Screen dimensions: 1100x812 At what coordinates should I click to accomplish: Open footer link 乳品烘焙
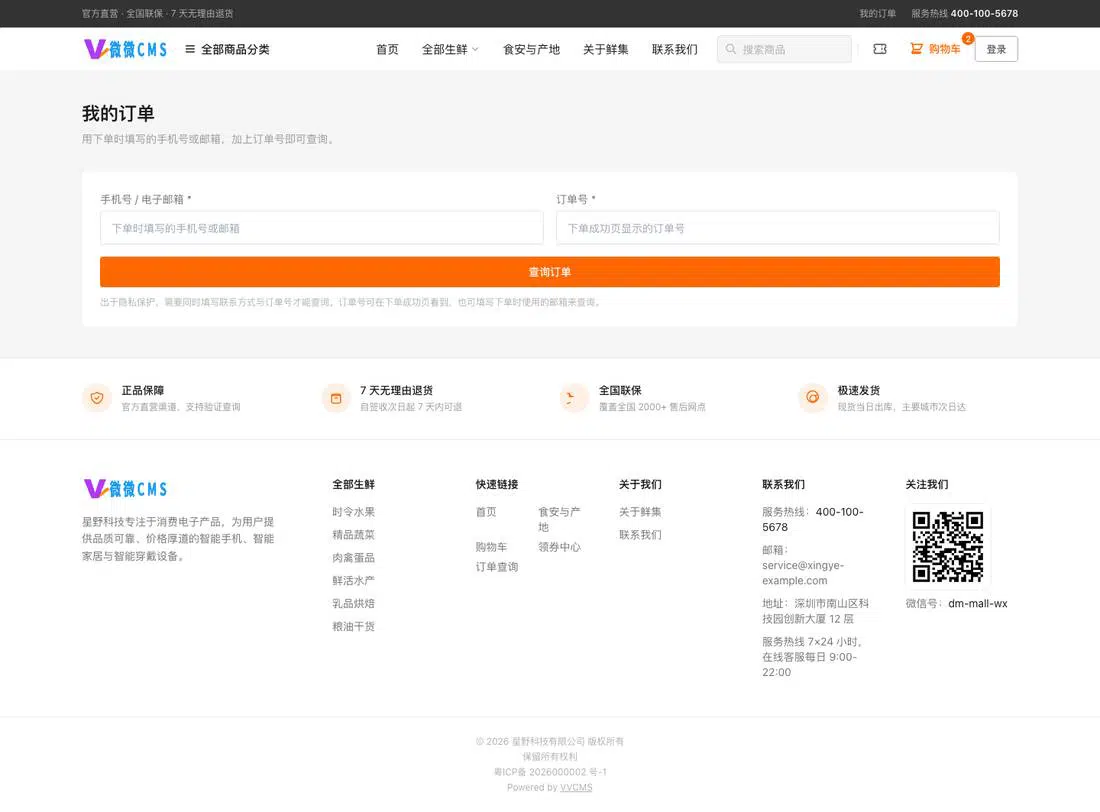pos(354,603)
